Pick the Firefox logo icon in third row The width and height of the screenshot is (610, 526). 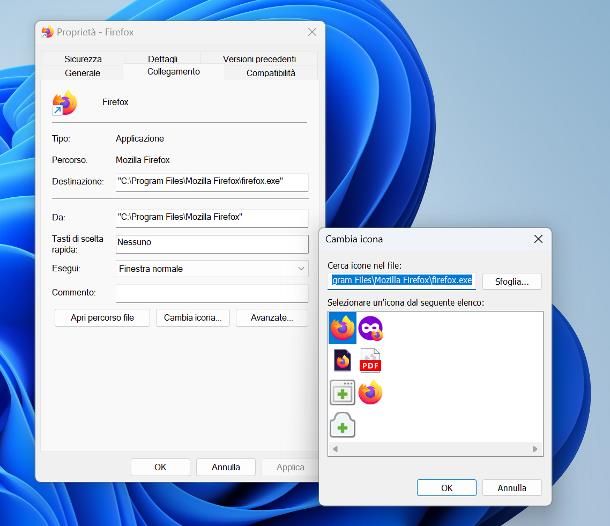click(370, 393)
